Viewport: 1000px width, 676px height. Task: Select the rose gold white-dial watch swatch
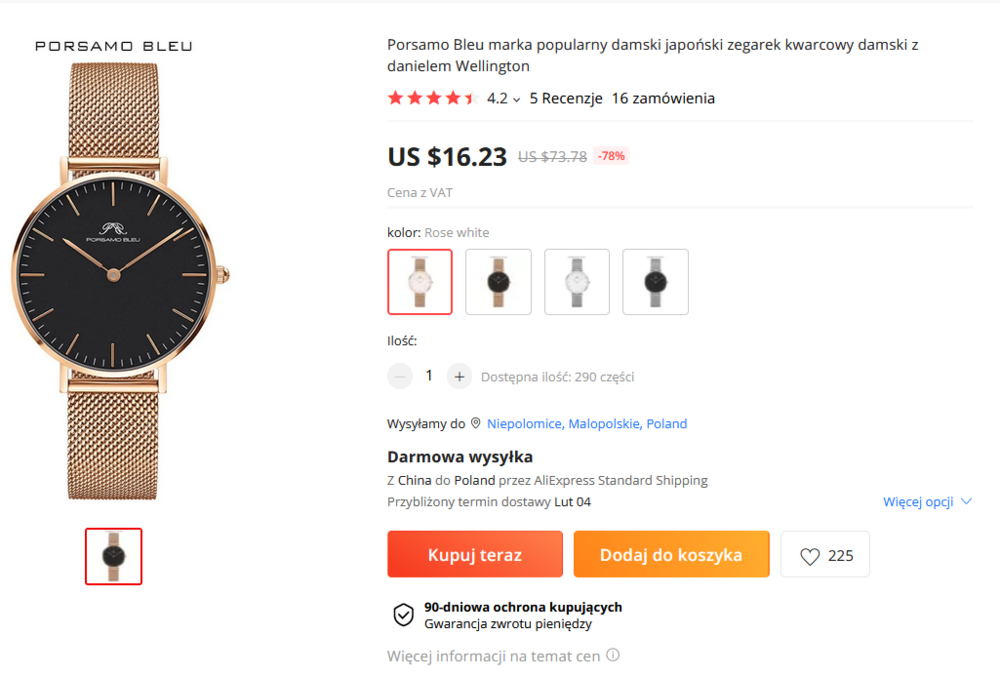420,282
